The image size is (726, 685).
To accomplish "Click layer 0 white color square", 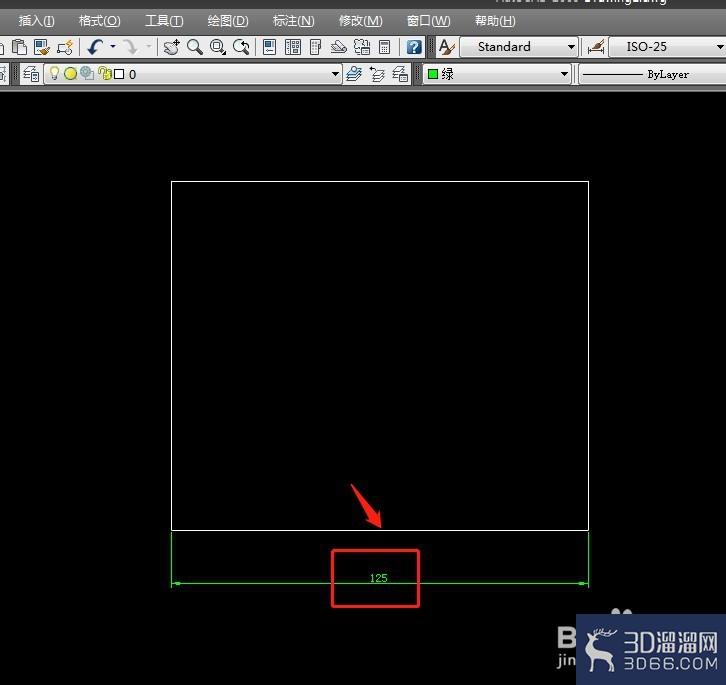I will pyautogui.click(x=119, y=74).
